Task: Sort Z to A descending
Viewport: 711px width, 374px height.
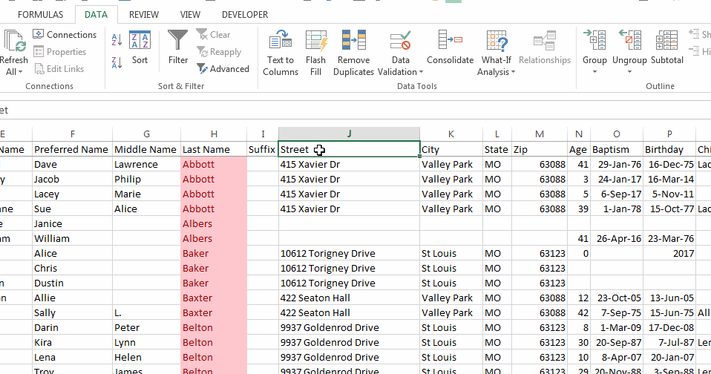Action: (x=117, y=63)
